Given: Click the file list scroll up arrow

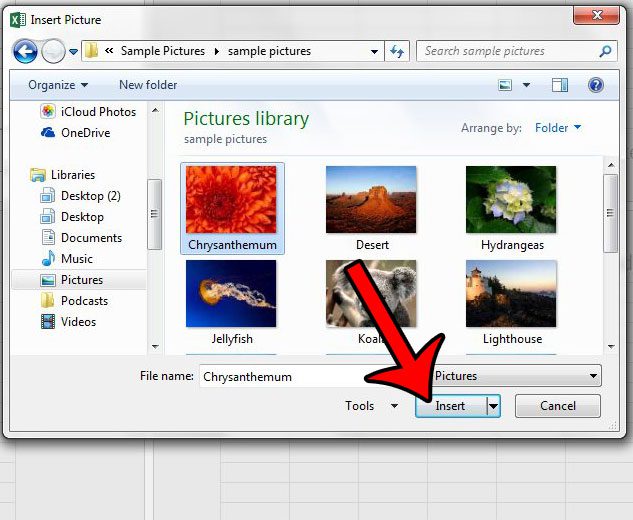Looking at the screenshot, I should (x=611, y=165).
